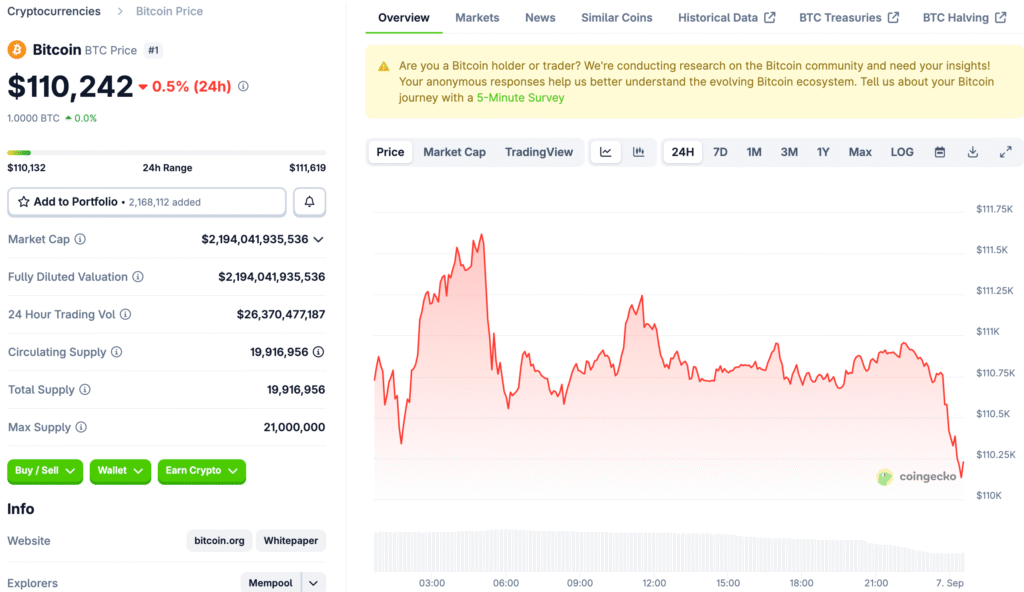This screenshot has height=592, width=1024.
Task: Switch to the candlestick chart view icon
Action: [639, 152]
